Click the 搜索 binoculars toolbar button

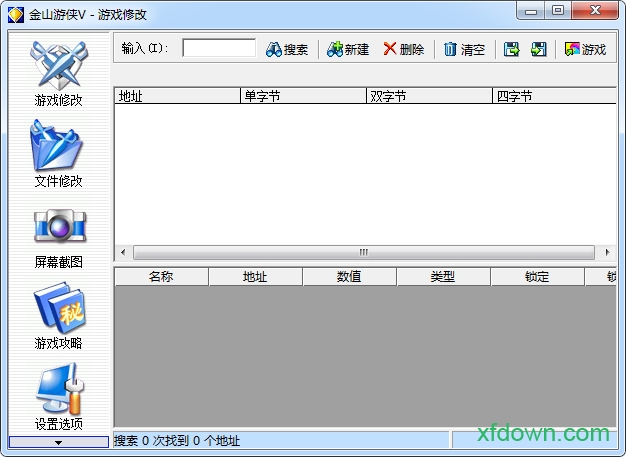point(287,49)
